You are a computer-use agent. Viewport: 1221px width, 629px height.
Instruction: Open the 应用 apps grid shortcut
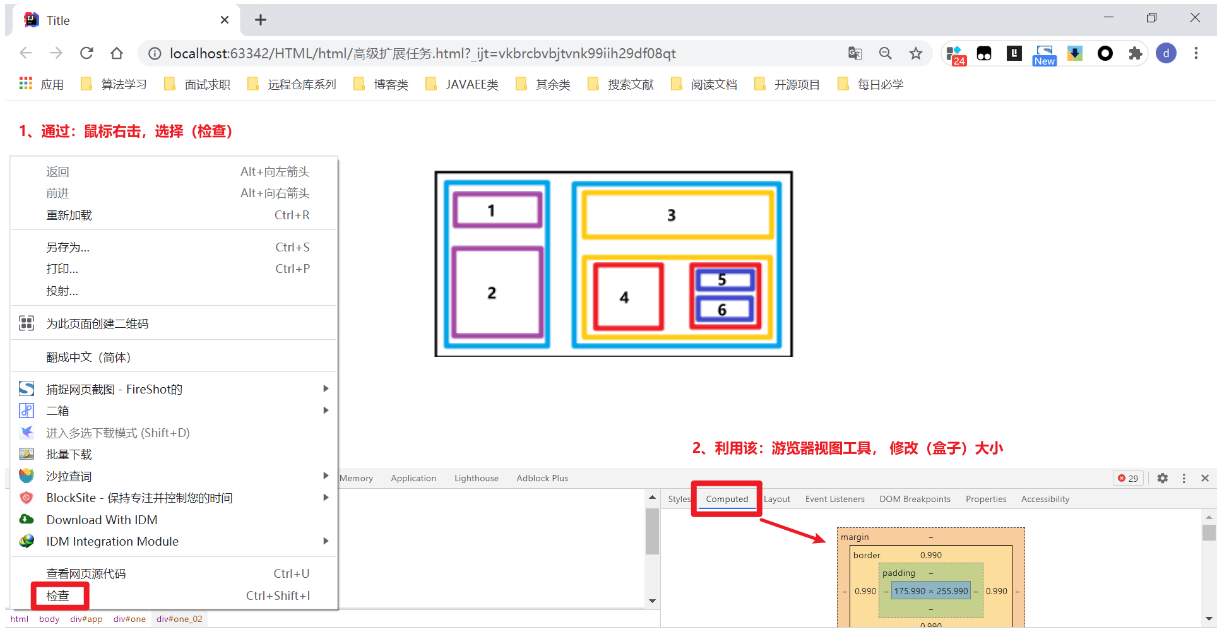(x=41, y=84)
